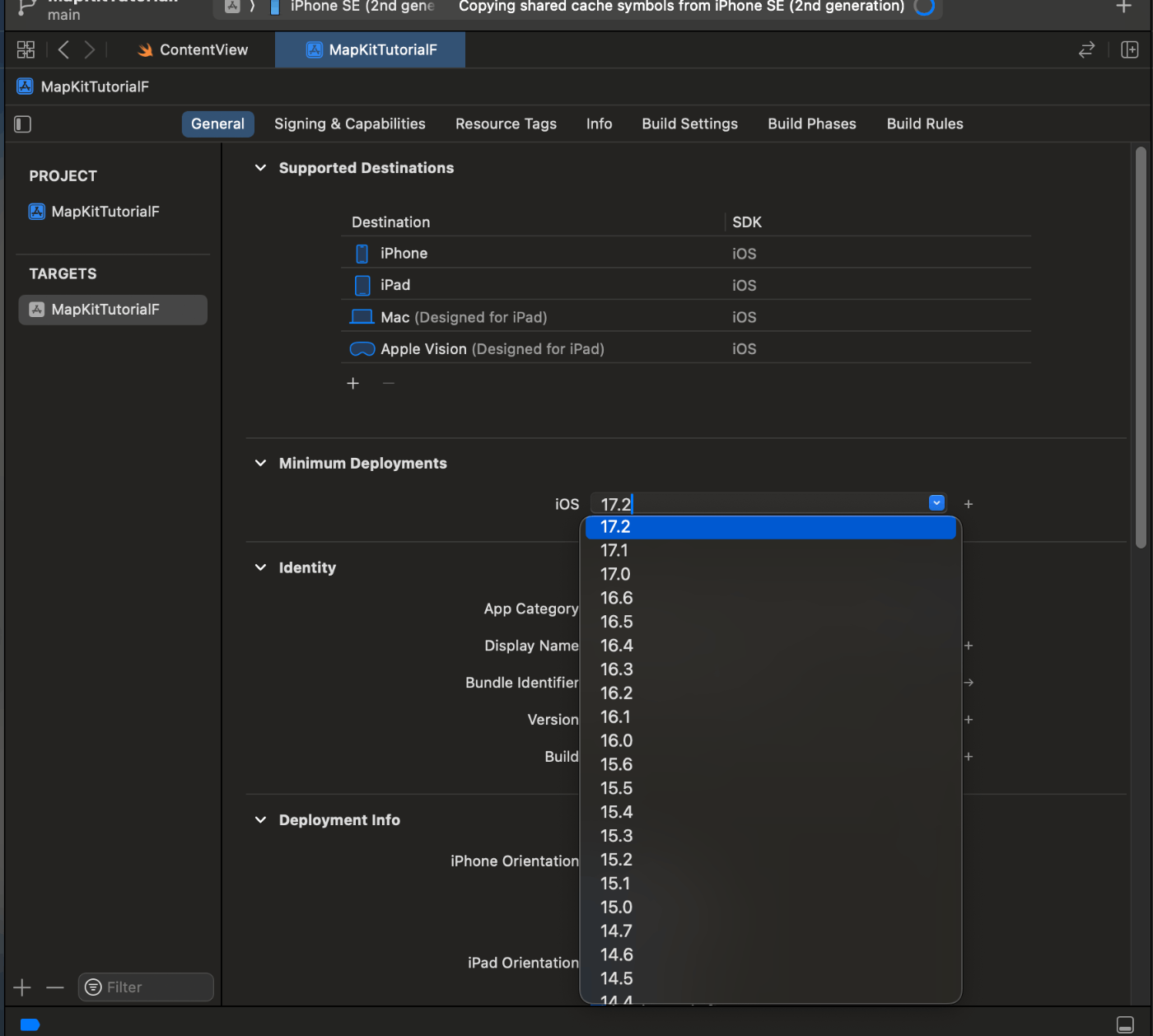This screenshot has height=1036, width=1153.
Task: Add a new target with plus
Action: [22, 987]
